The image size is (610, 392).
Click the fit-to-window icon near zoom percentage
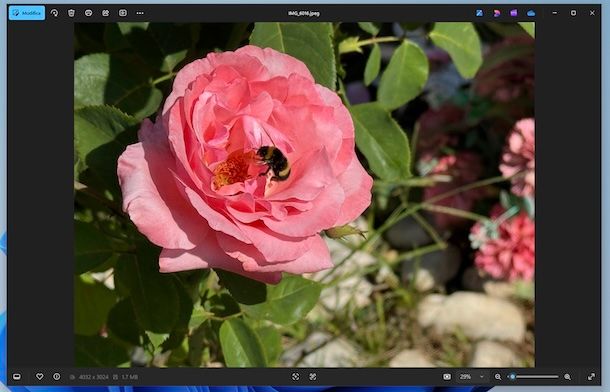[x=447, y=376]
